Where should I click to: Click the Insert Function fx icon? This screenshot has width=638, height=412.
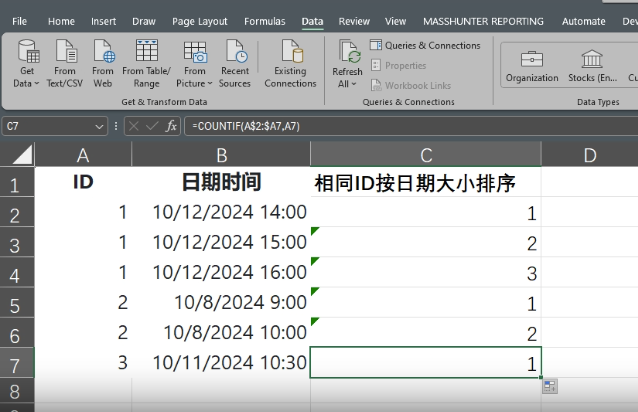click(x=171, y=126)
